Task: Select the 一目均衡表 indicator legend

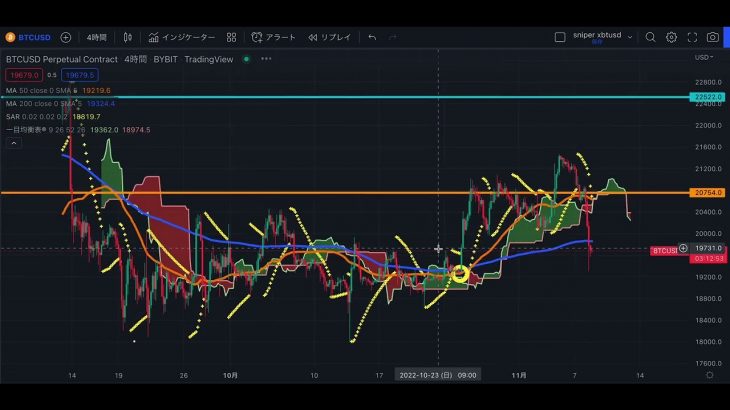Action: [46, 129]
